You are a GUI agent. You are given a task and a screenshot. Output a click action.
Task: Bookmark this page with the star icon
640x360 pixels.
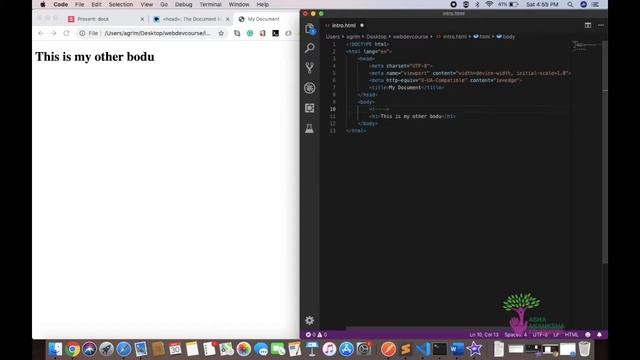point(221,33)
